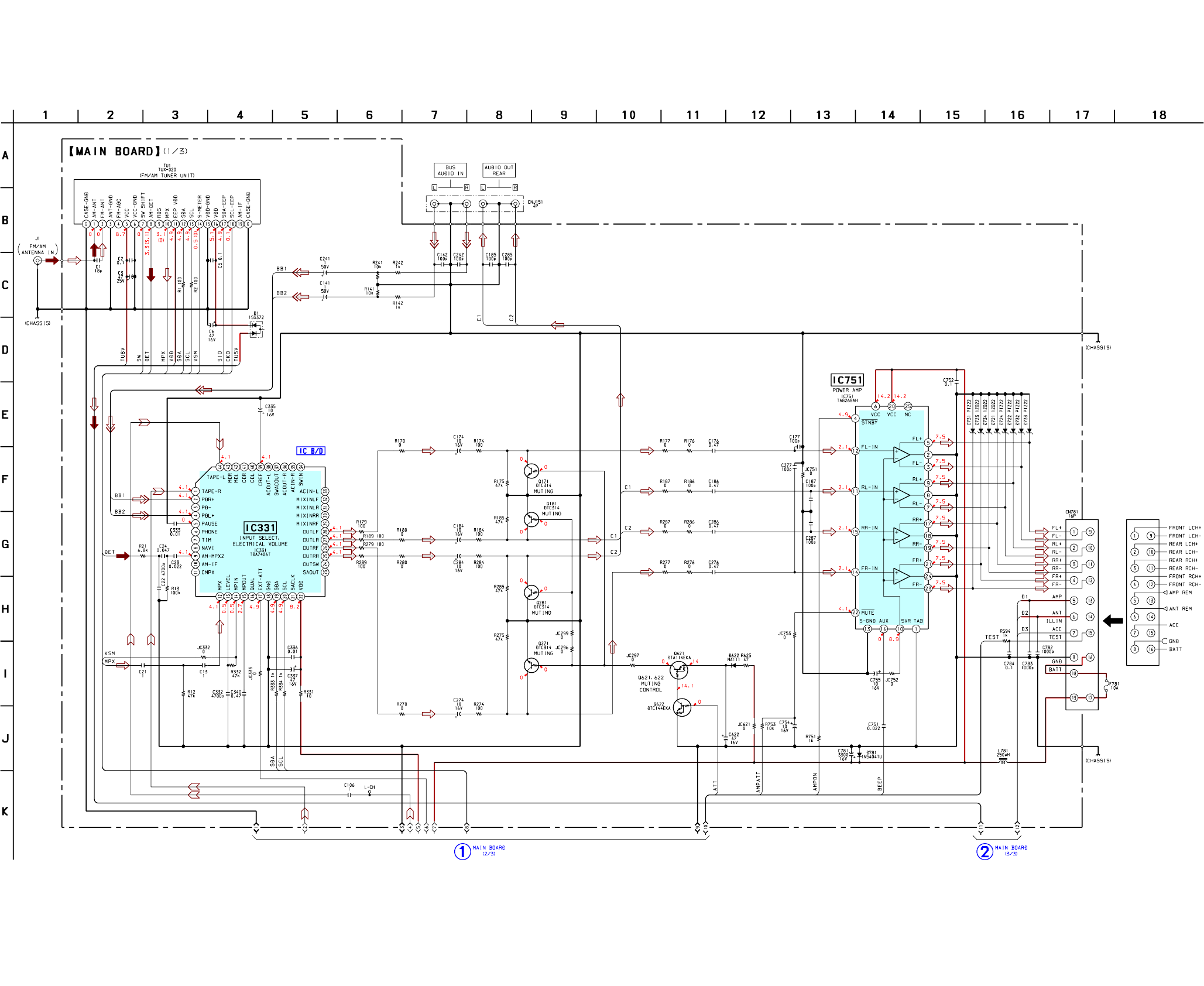
Task: Click the L781 250uH coil symbol
Action: [1003, 762]
